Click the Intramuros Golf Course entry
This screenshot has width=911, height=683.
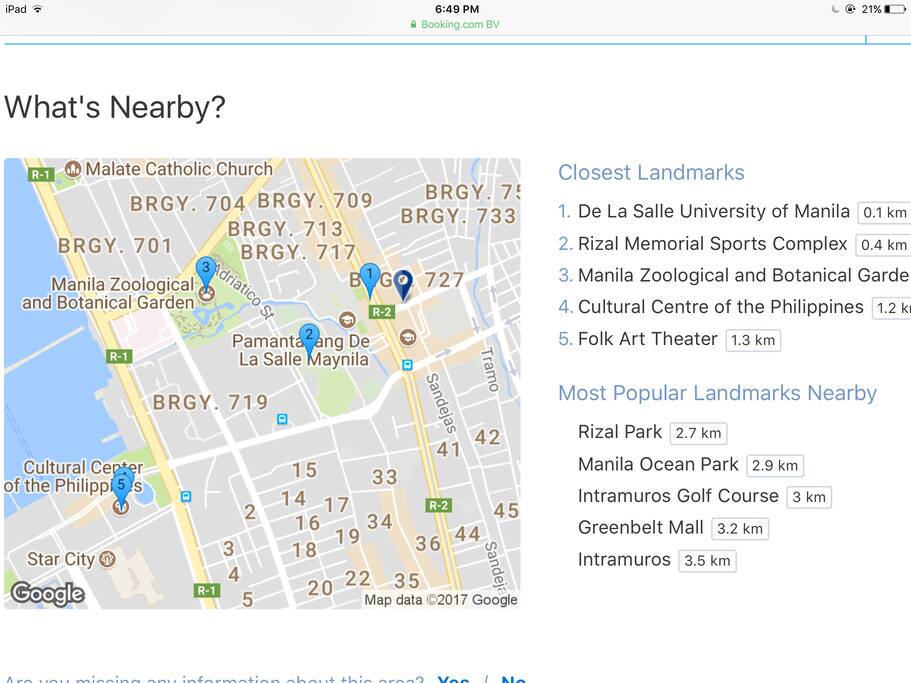click(x=678, y=496)
